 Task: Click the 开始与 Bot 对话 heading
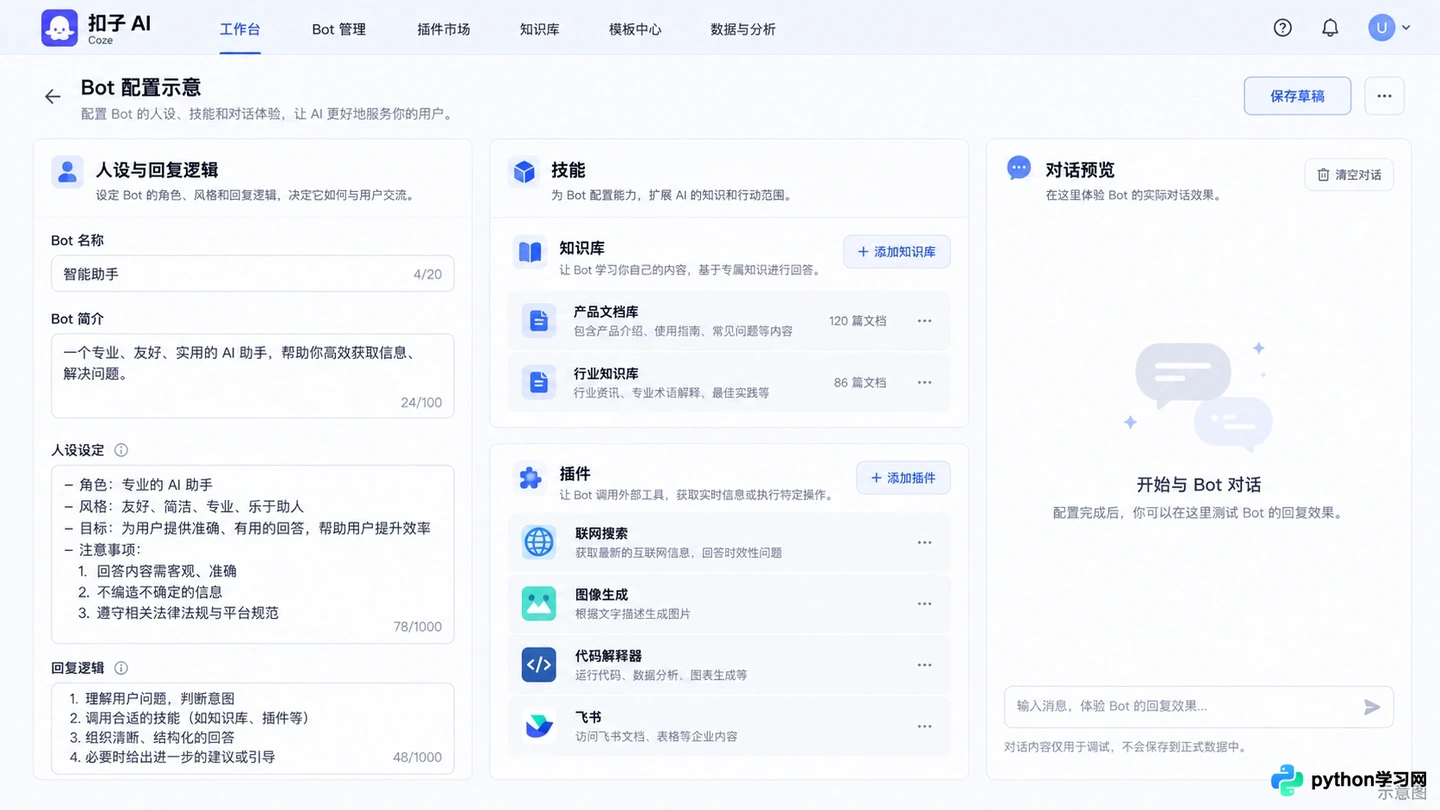coord(1199,485)
